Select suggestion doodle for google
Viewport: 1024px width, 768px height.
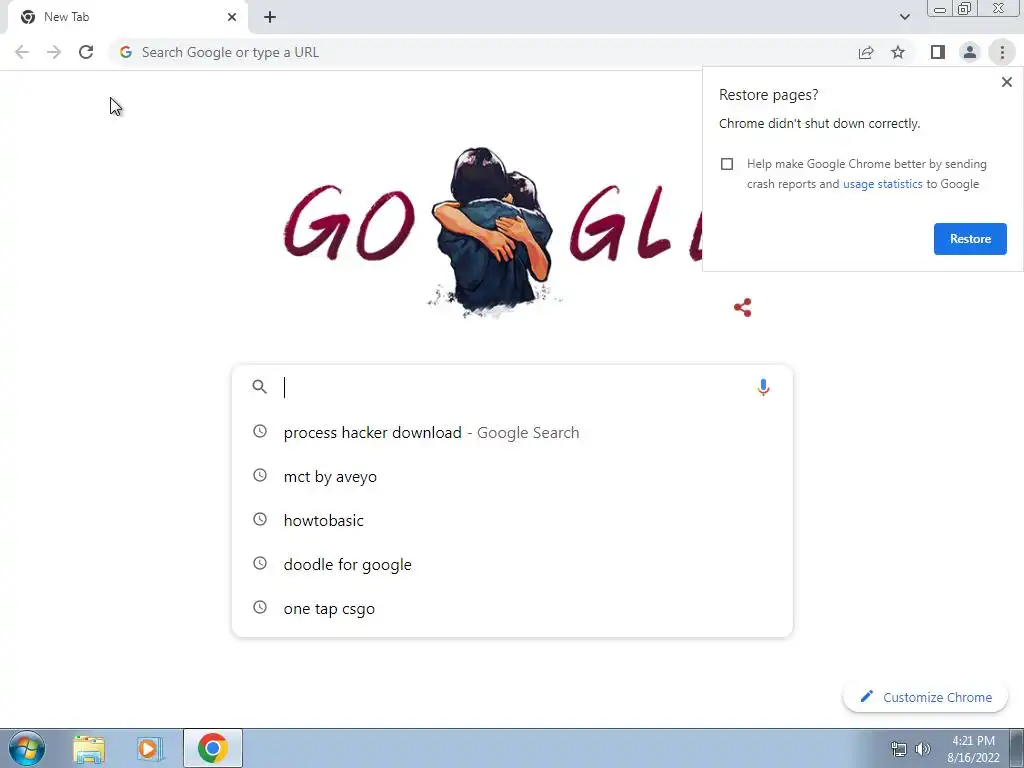coord(513,564)
